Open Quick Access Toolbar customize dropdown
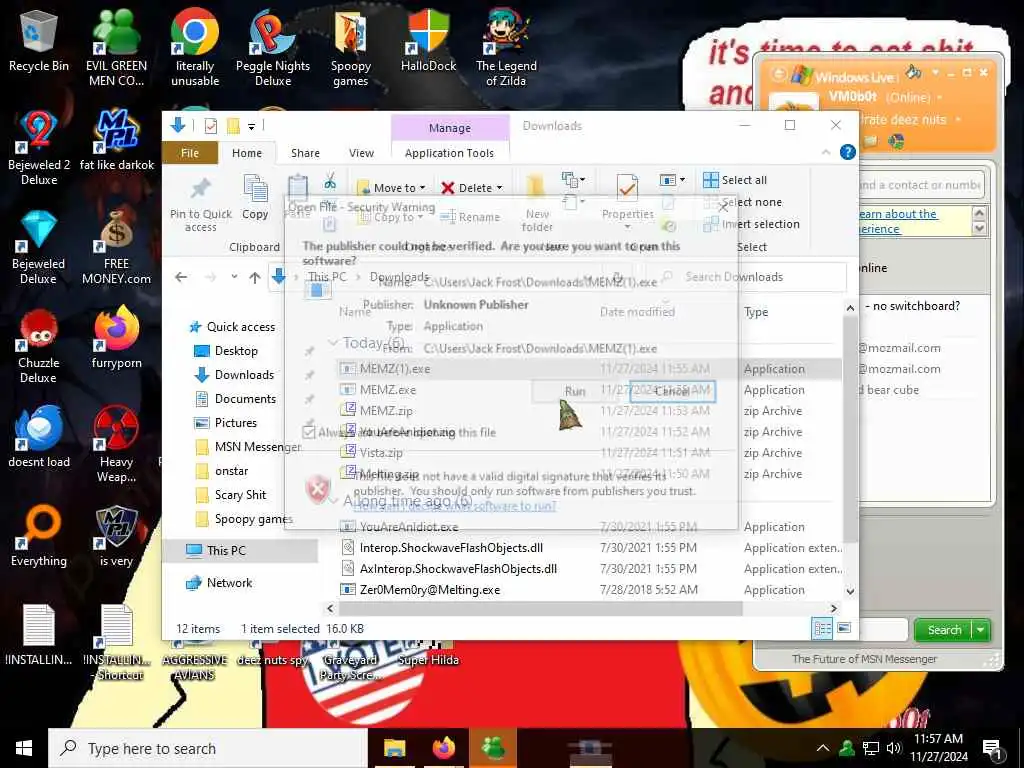Viewport: 1024px width, 768px height. 251,126
